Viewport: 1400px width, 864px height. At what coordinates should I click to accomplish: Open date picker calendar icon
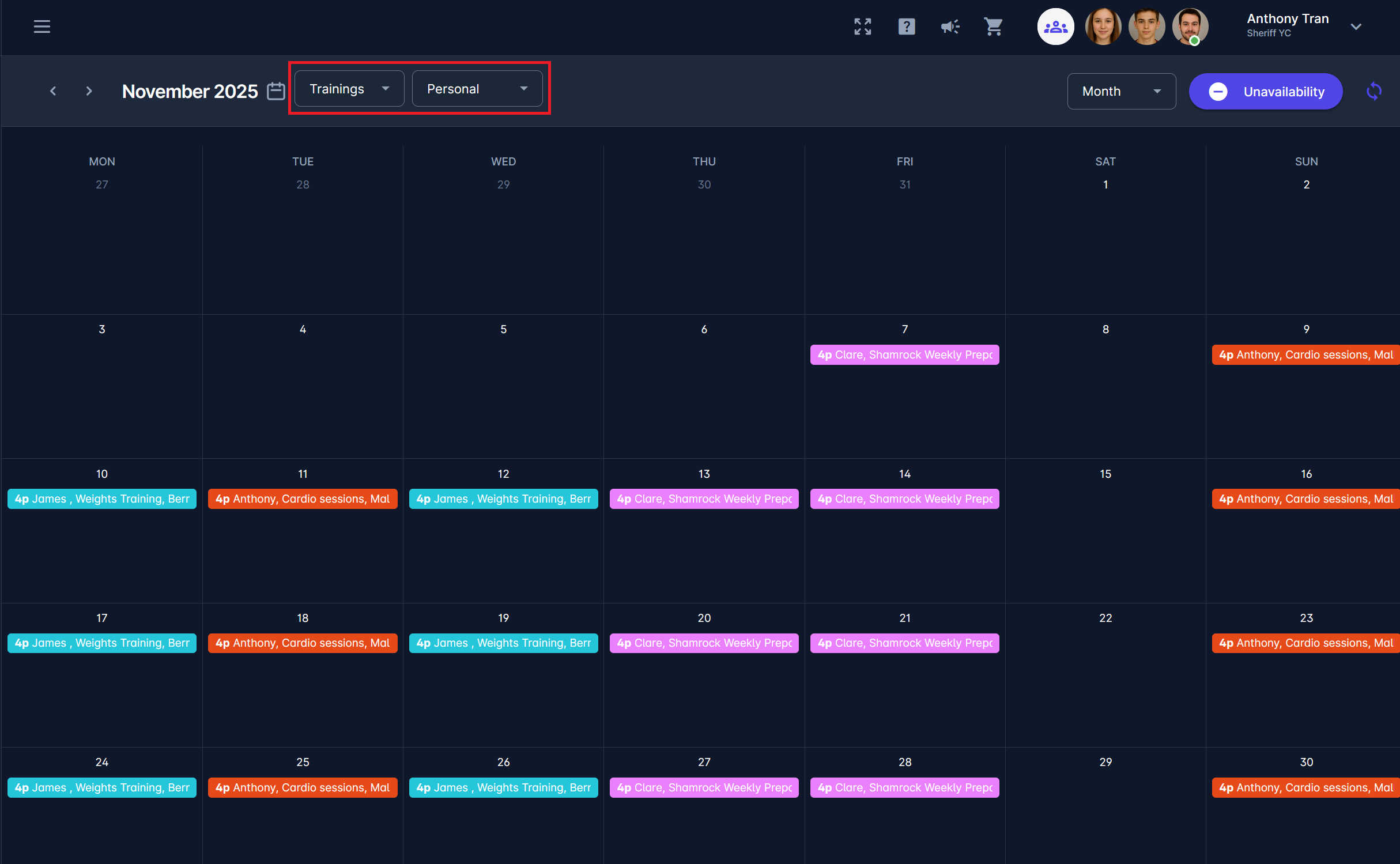(276, 91)
